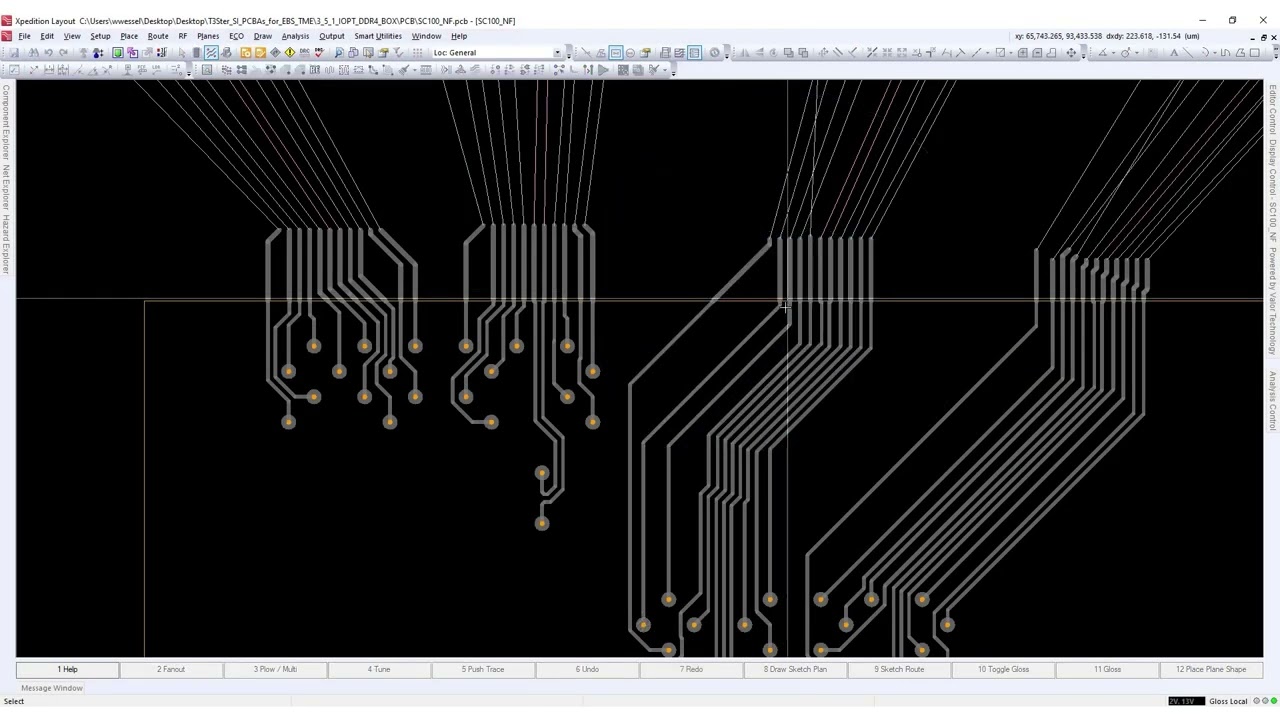Open the Analysis Control side panel
1280x720 pixels.
pos(1273,399)
